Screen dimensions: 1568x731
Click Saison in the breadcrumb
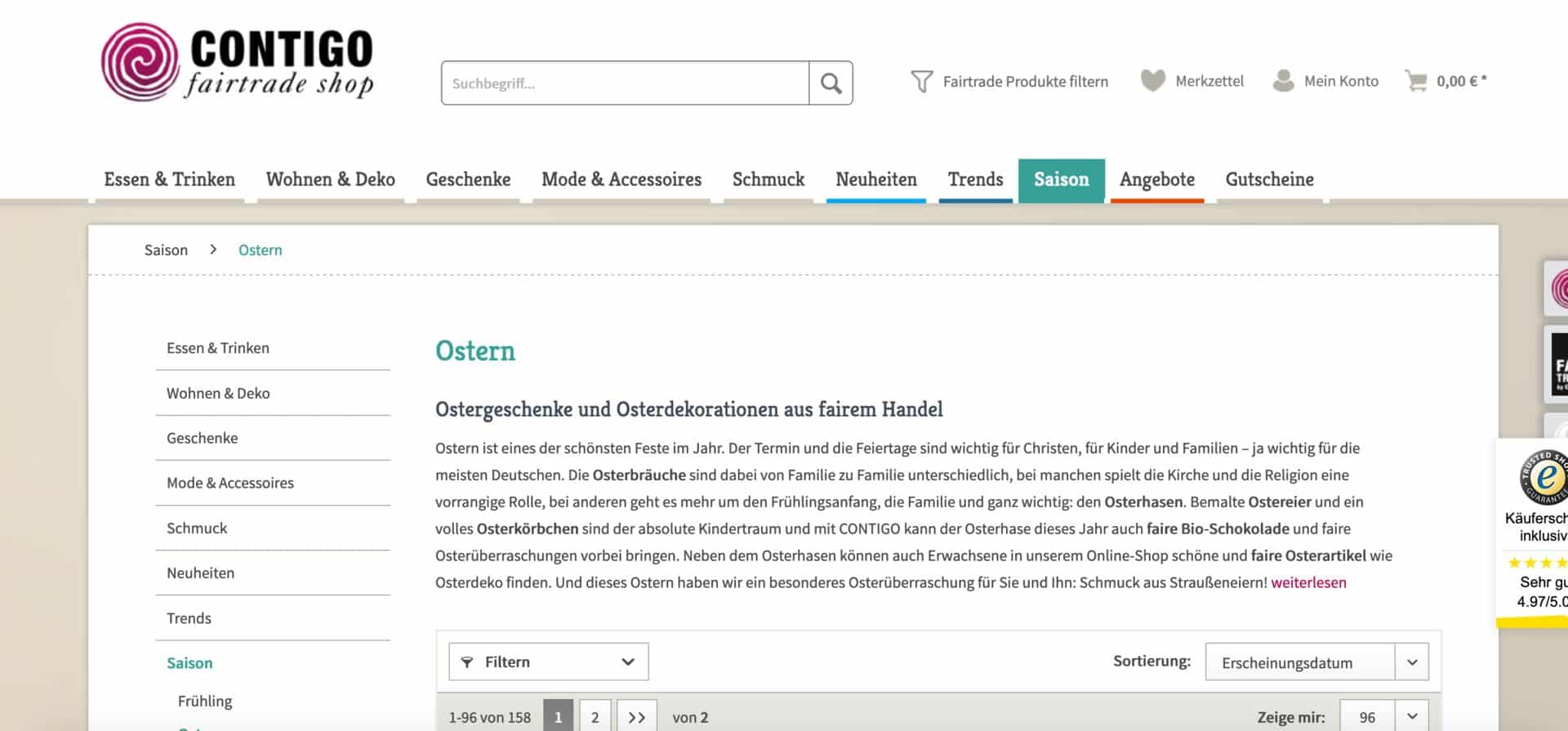point(166,250)
